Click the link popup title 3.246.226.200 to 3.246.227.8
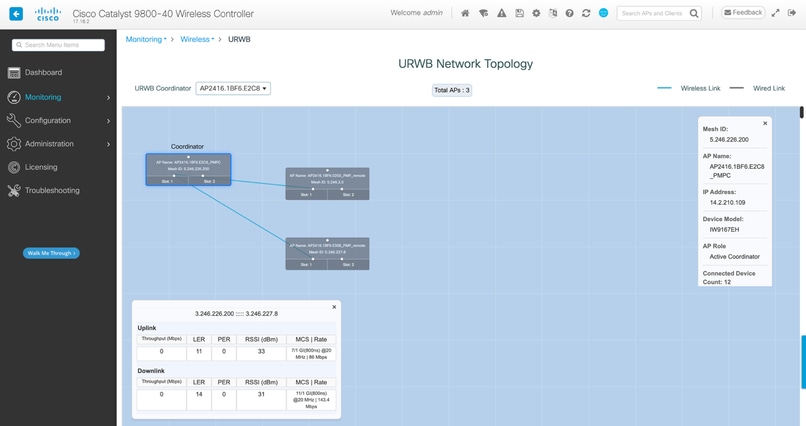Image resolution: width=806 pixels, height=426 pixels. tap(236, 313)
